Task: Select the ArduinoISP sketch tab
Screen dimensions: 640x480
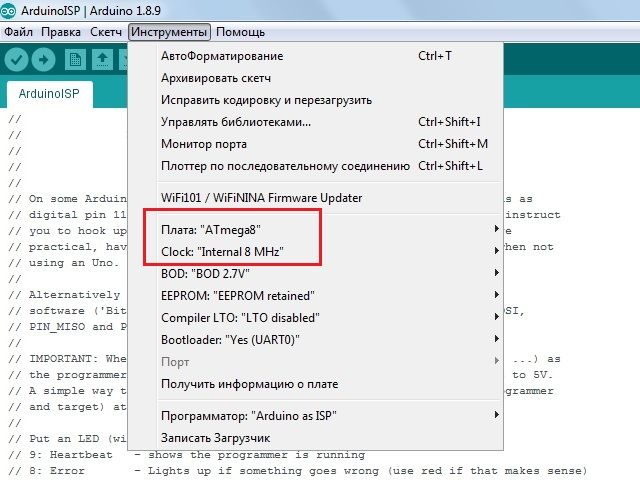Action: coord(49,94)
